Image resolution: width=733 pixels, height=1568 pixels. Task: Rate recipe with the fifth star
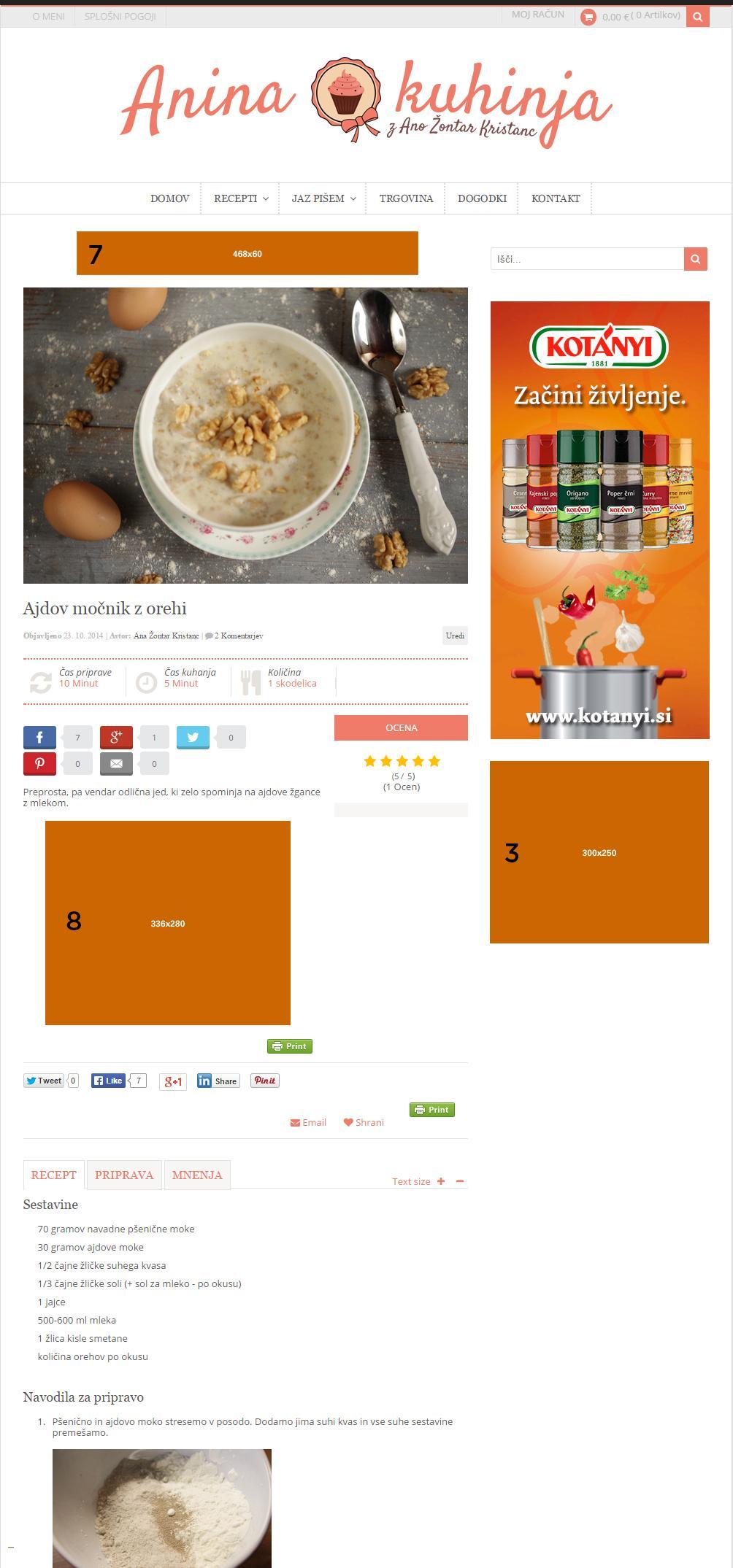click(x=434, y=761)
